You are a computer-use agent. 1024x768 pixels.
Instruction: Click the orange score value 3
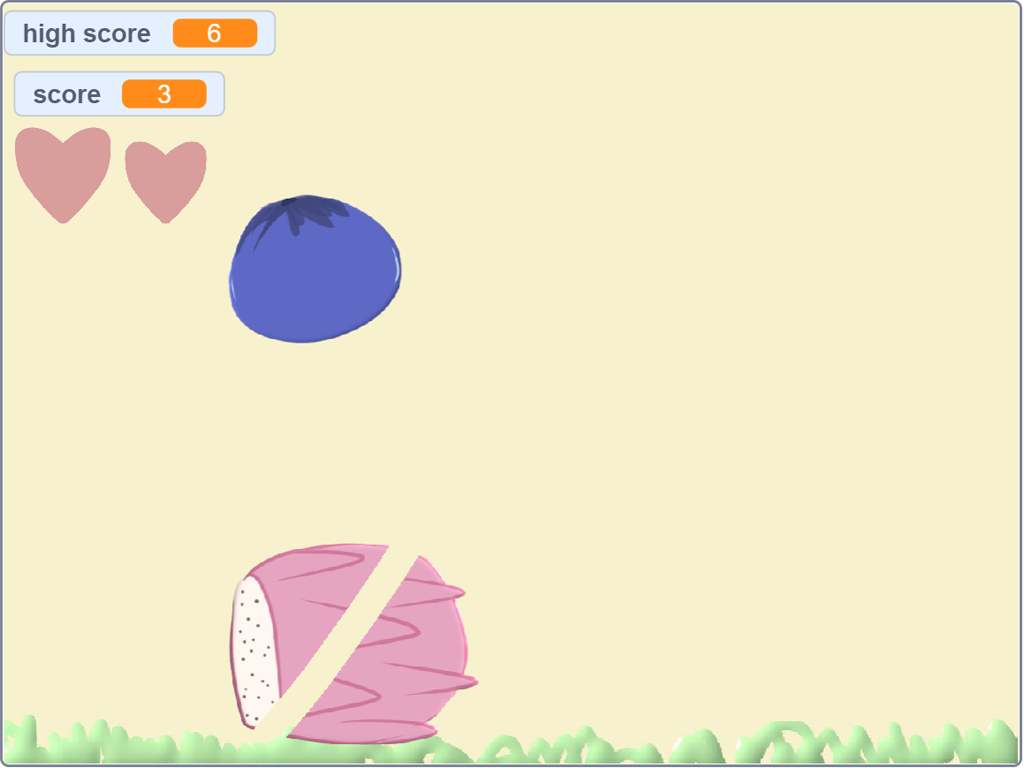coord(164,95)
